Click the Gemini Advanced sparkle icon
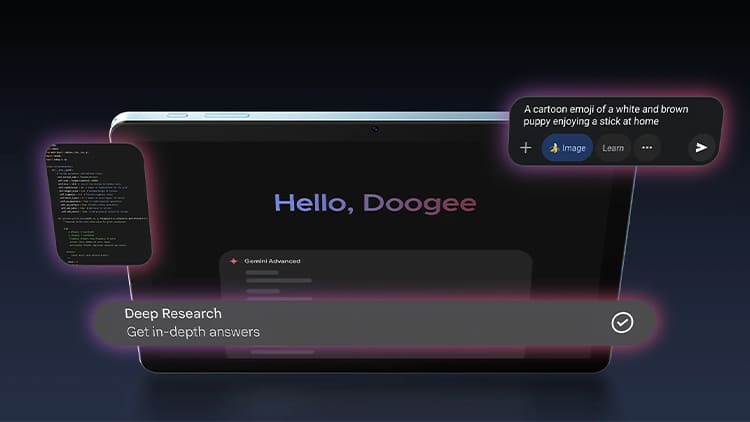Image resolution: width=750 pixels, height=422 pixels. tap(233, 261)
